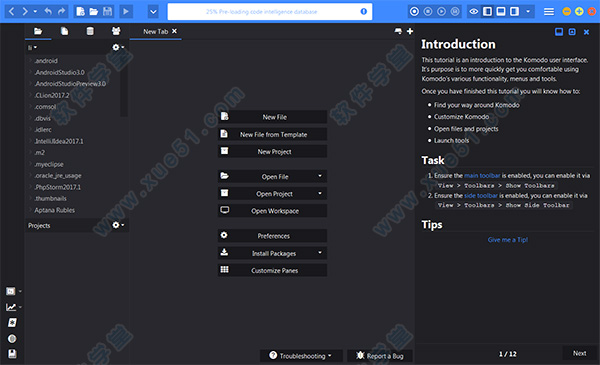This screenshot has height=365, width=600.
Task: Select the .PhpStorm2017.1 folder
Action: click(x=57, y=187)
